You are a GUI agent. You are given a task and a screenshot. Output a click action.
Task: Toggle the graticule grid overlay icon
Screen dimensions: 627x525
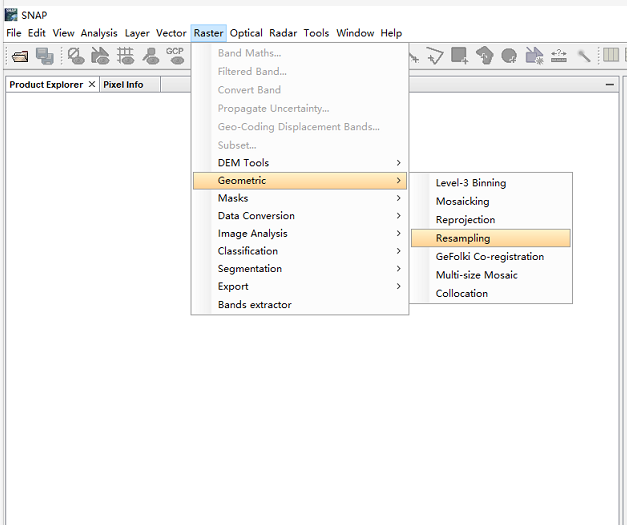[x=125, y=56]
